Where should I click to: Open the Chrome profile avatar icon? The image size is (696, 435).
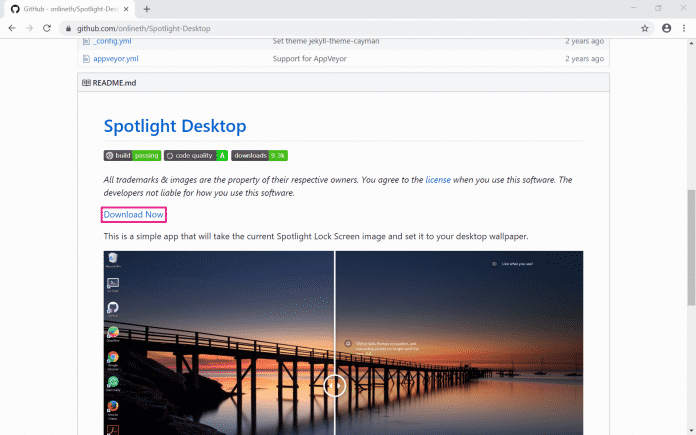pos(666,28)
